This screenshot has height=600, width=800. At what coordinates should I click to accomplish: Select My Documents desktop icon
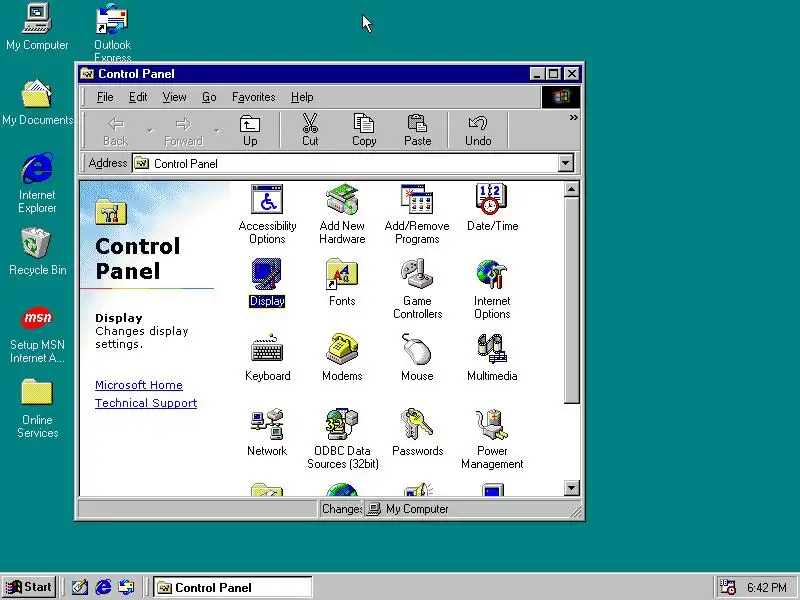tap(37, 103)
